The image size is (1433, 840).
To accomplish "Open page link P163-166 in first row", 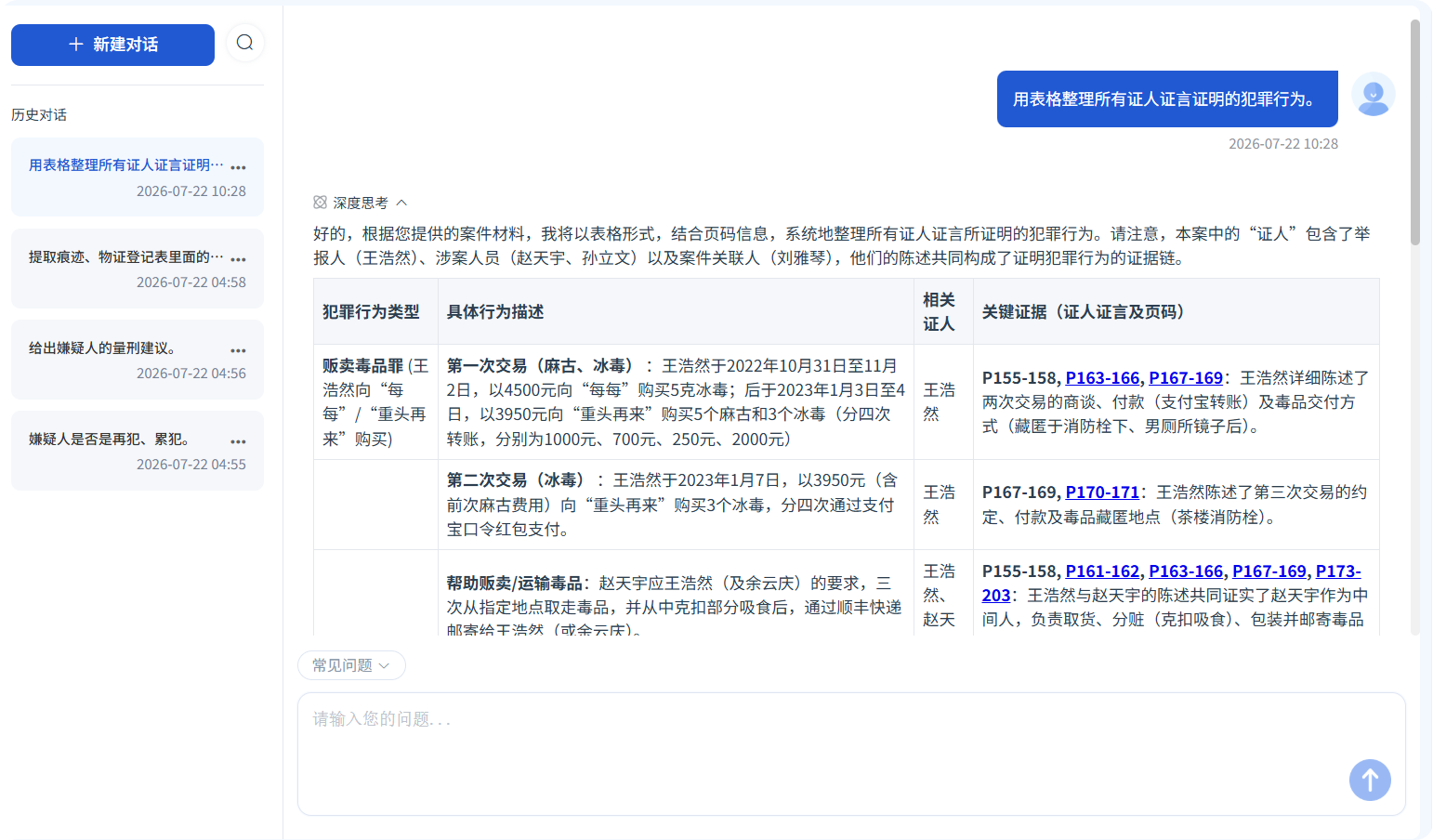I will click(x=1102, y=378).
